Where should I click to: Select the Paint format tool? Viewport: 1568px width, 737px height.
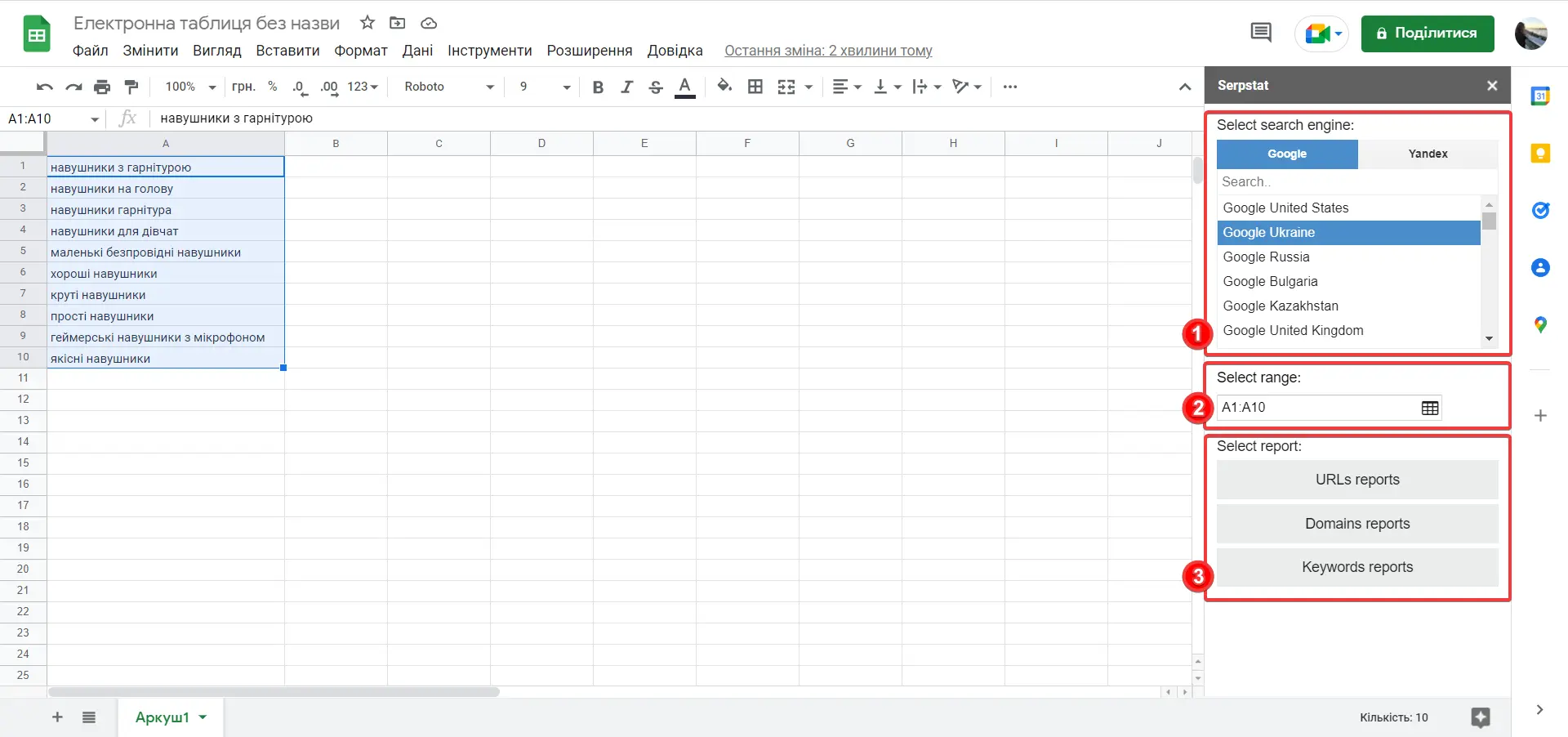pos(131,87)
